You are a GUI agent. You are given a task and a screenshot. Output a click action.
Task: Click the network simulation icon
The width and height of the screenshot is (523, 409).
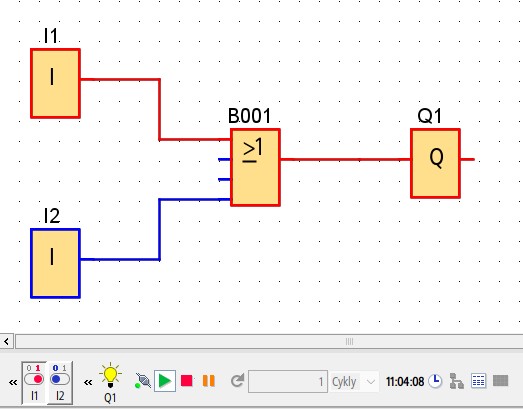tap(457, 381)
